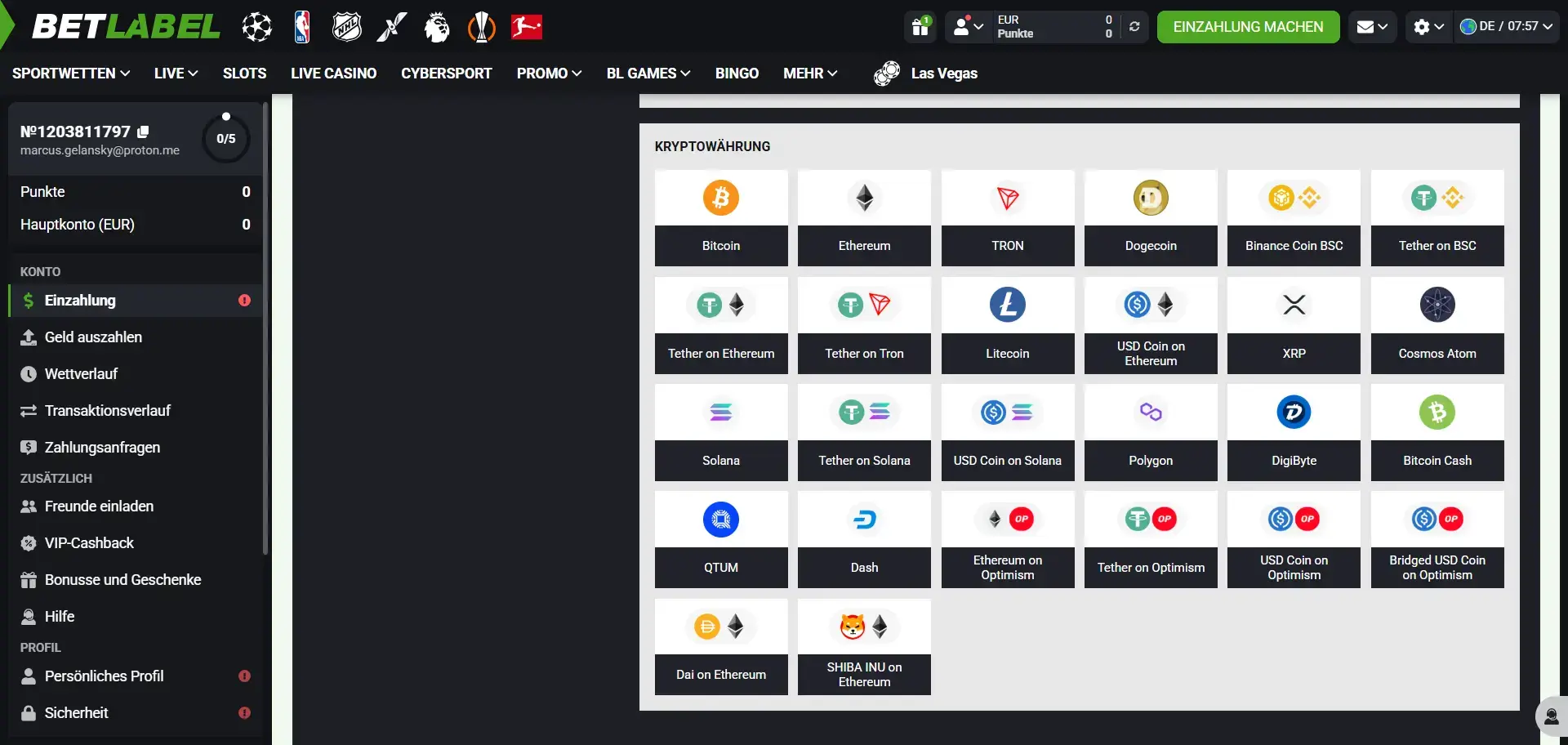Open the messages envelope dropdown
Image resolution: width=1568 pixels, height=745 pixels.
click(1372, 27)
